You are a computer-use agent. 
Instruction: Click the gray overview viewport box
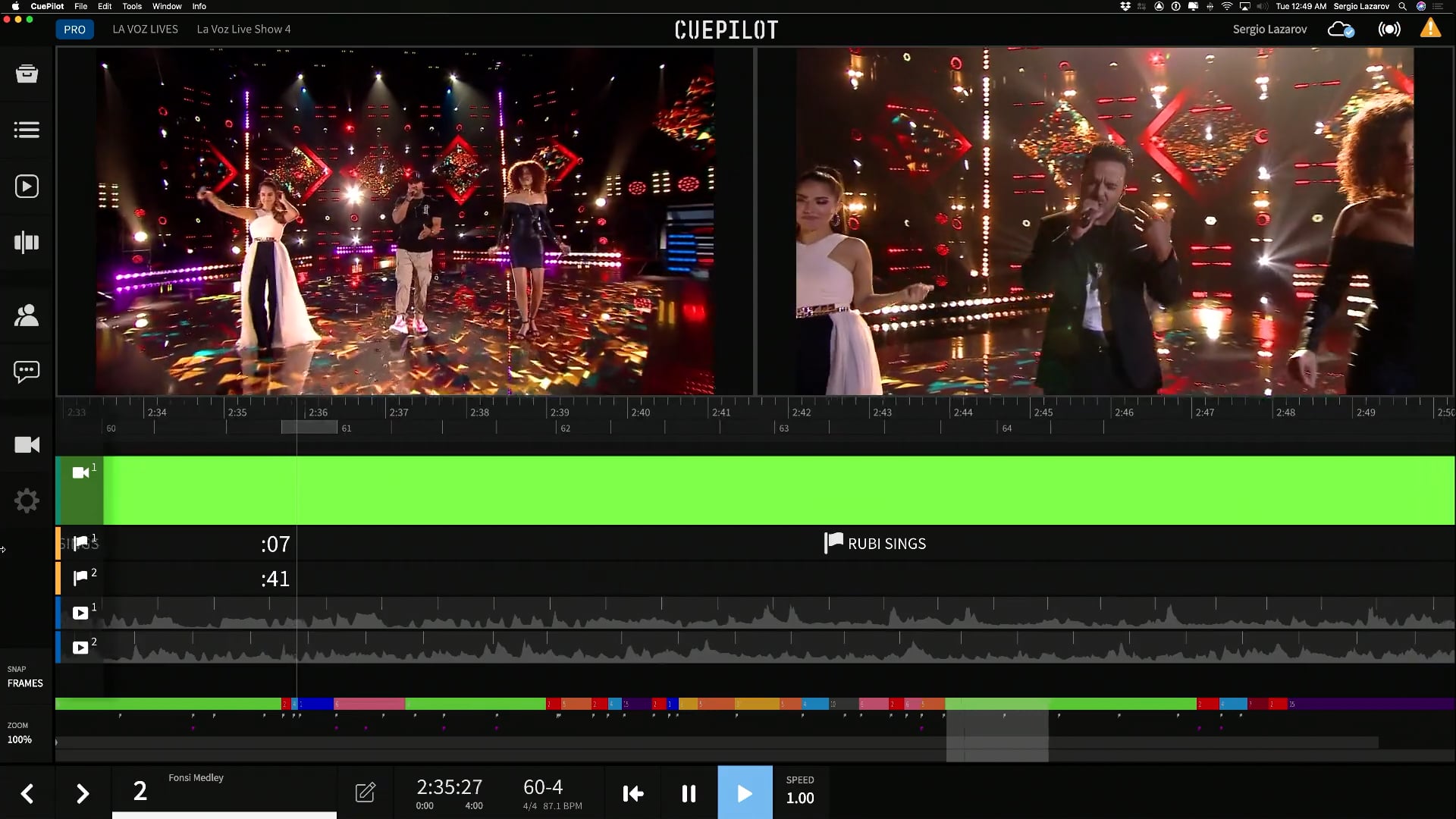[x=997, y=730]
